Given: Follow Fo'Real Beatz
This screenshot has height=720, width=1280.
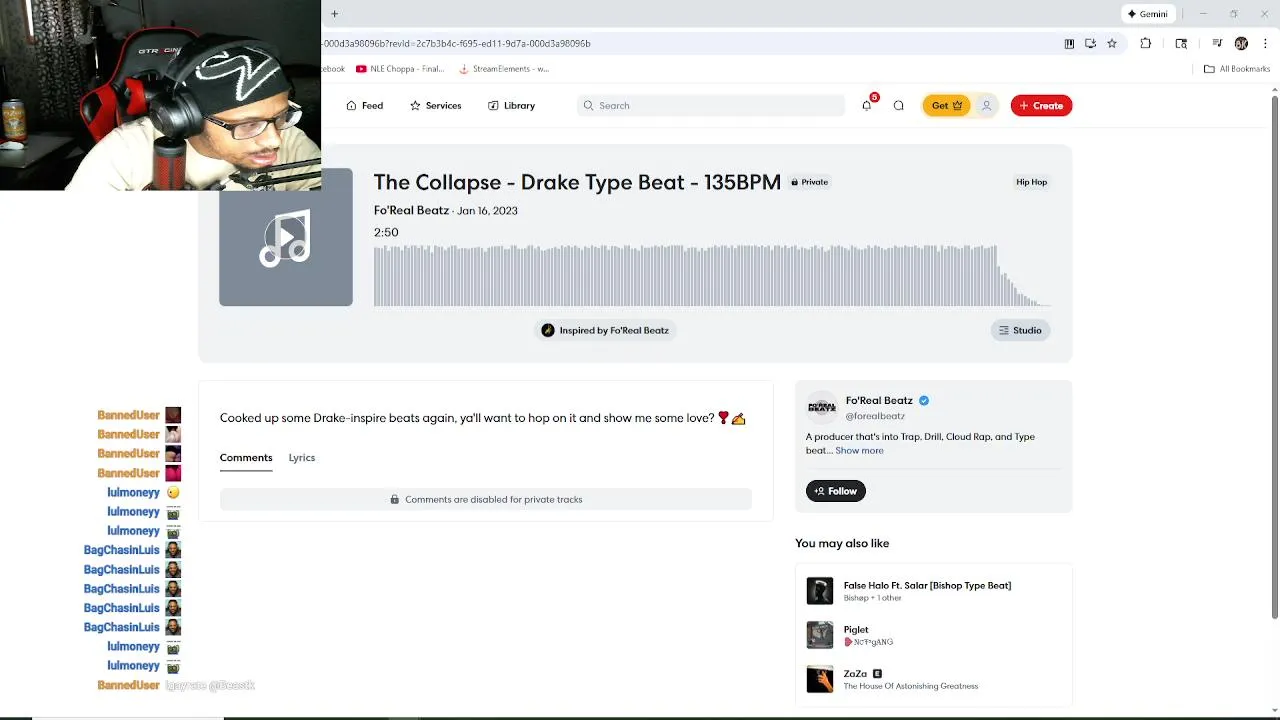Looking at the screenshot, I should pyautogui.click(x=835, y=491).
